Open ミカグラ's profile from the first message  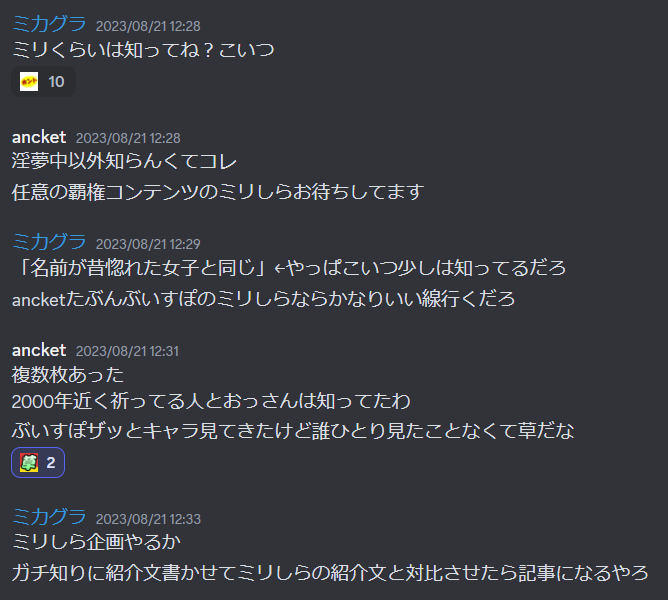click(49, 24)
